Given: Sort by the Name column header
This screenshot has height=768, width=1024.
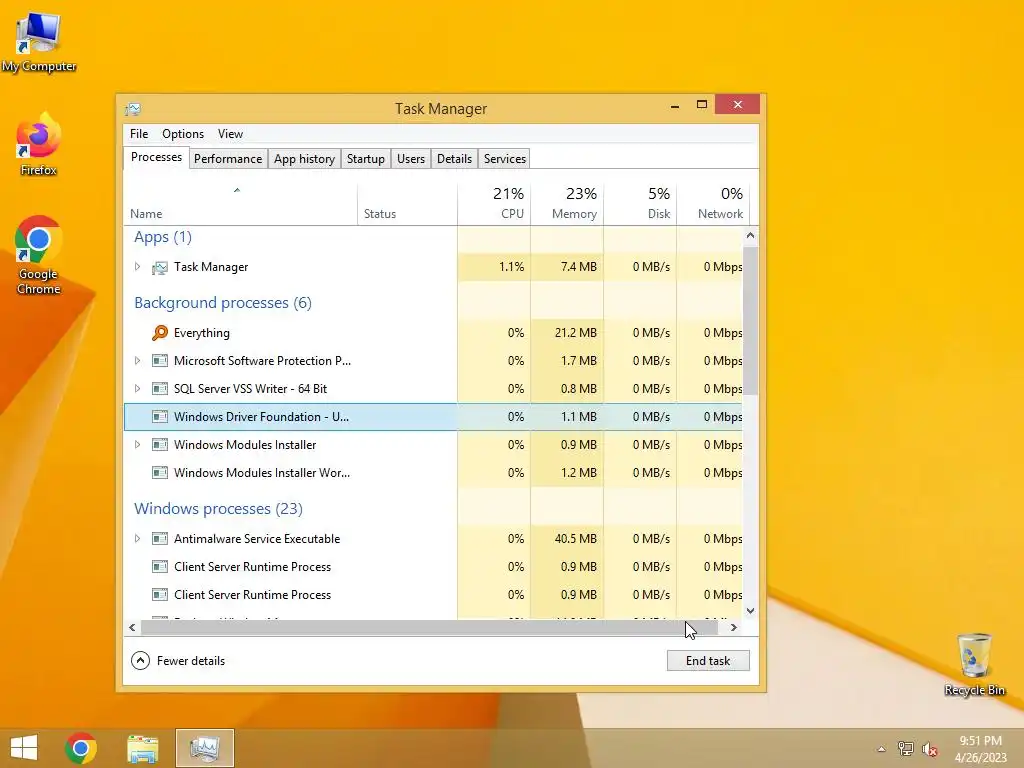Looking at the screenshot, I should coord(240,204).
